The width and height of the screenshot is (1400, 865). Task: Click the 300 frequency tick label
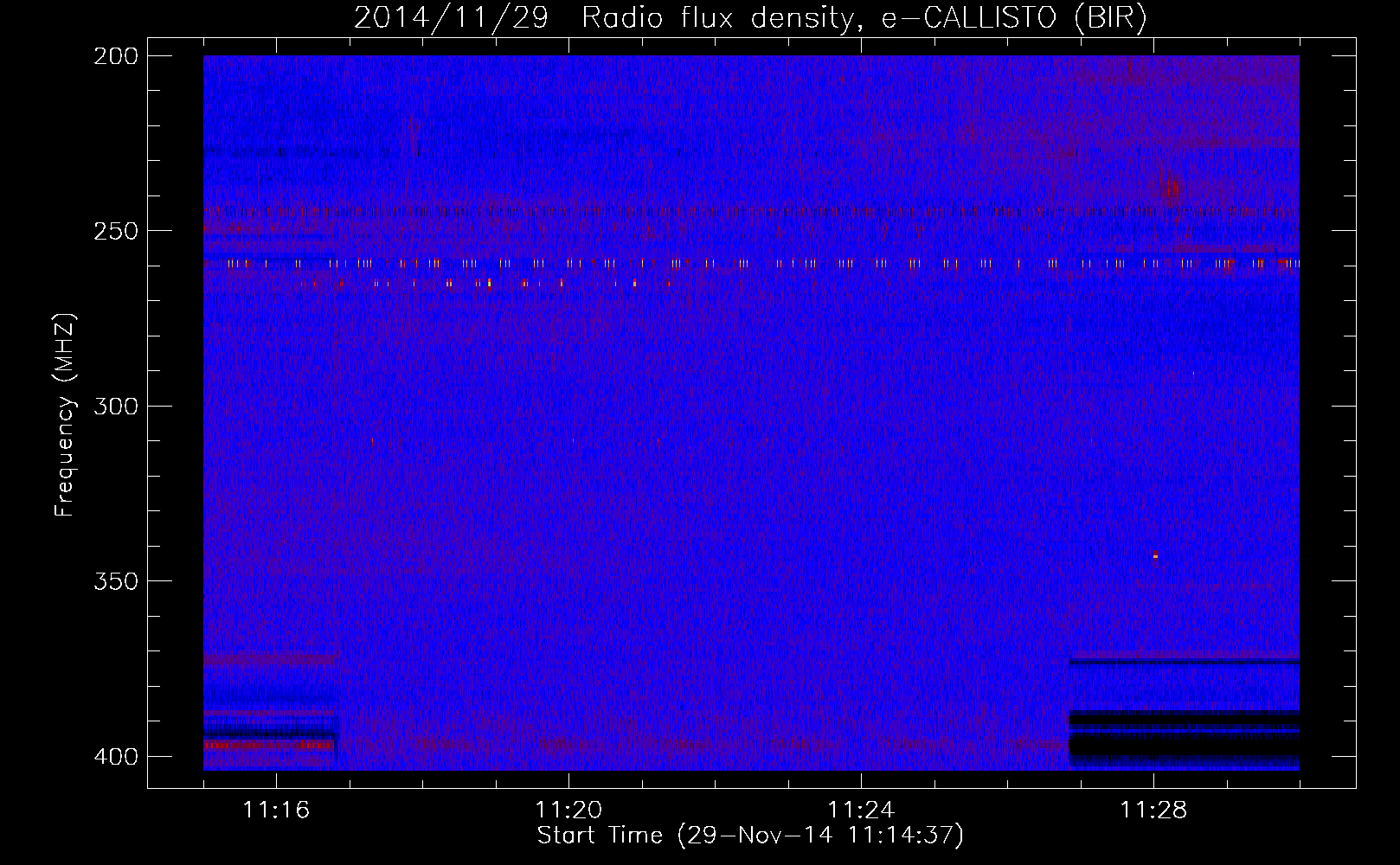tap(116, 406)
